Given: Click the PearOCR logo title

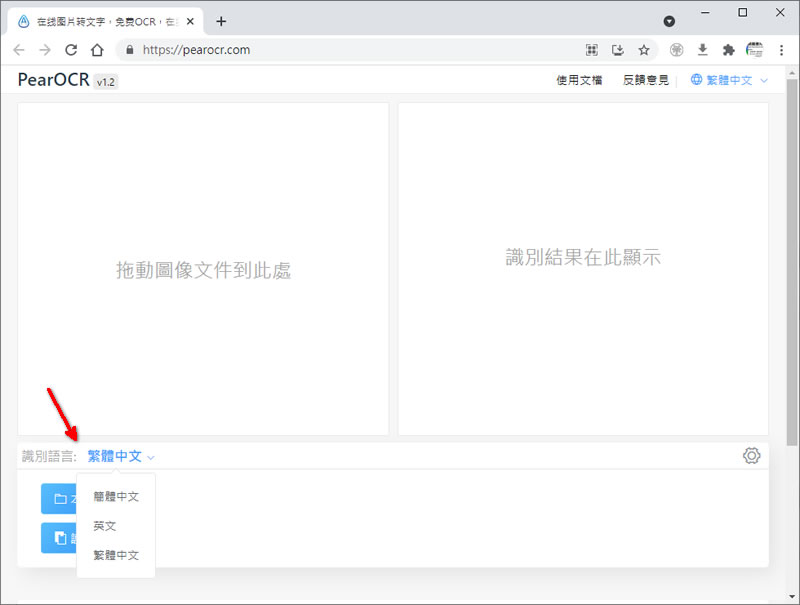Looking at the screenshot, I should pos(54,80).
